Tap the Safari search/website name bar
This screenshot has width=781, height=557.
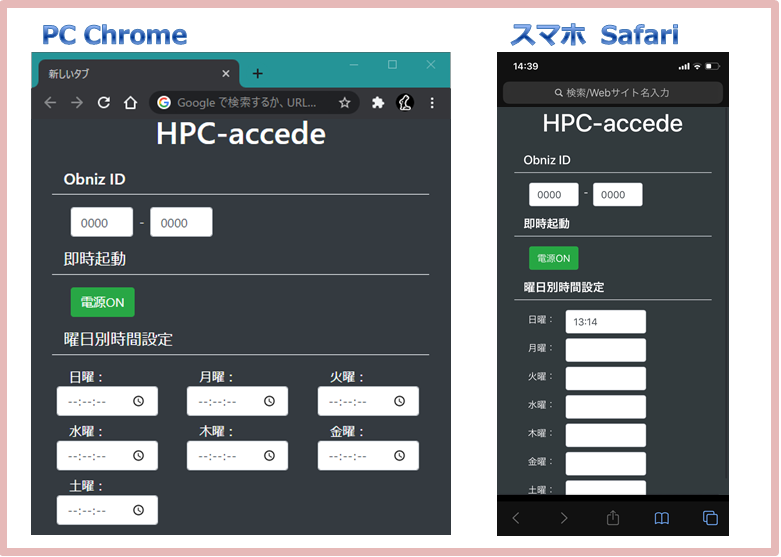(x=612, y=93)
